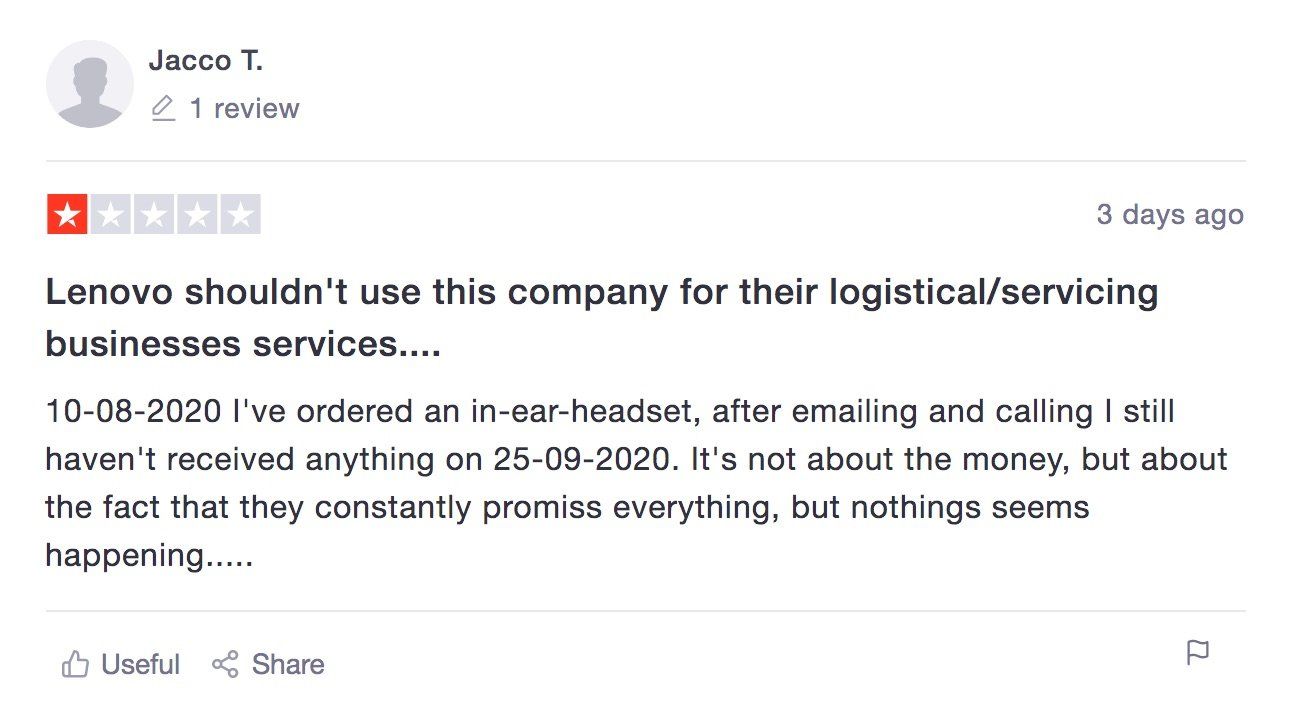The image size is (1292, 728).
Task: Click the 3 days ago timestamp
Action: 1170,214
